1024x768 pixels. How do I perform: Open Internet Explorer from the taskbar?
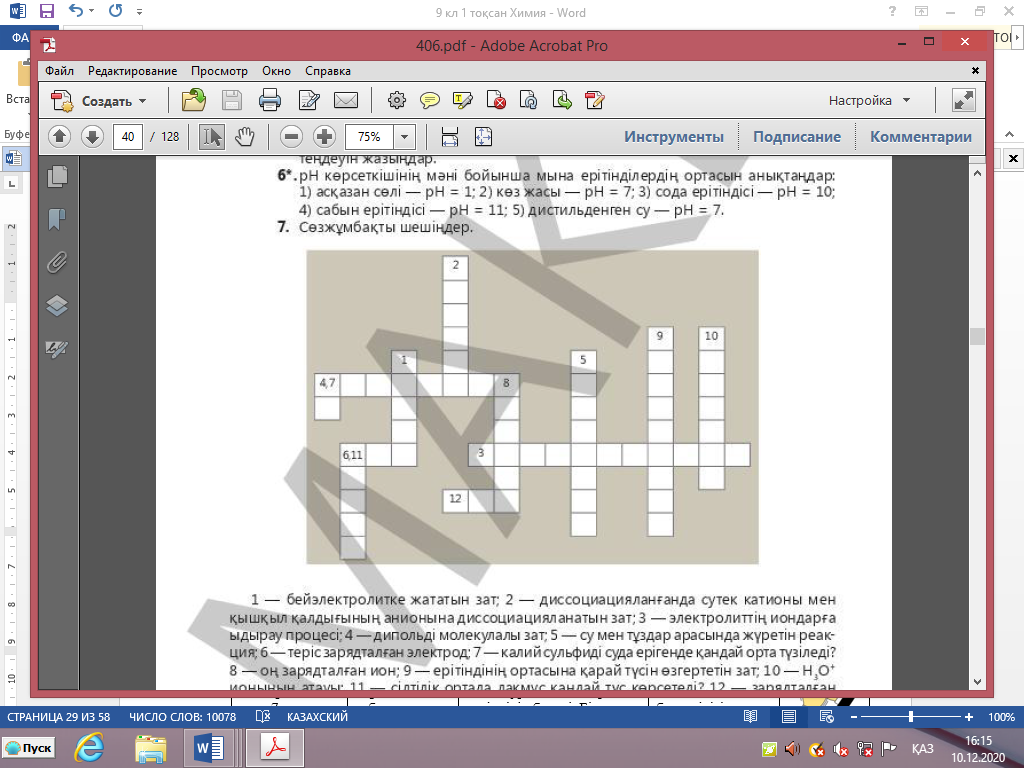pyautogui.click(x=89, y=748)
